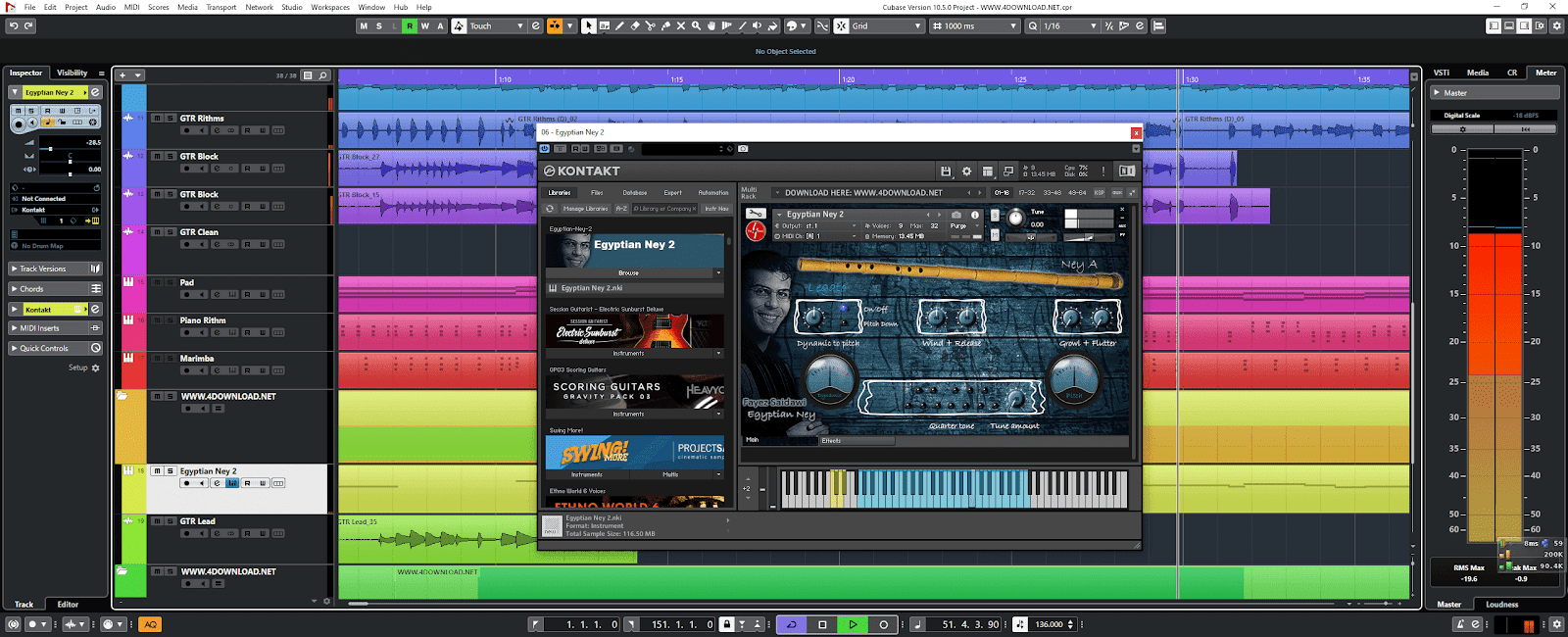Solo the Marimba track
Viewport: 1568px width, 637px height.
(x=170, y=359)
